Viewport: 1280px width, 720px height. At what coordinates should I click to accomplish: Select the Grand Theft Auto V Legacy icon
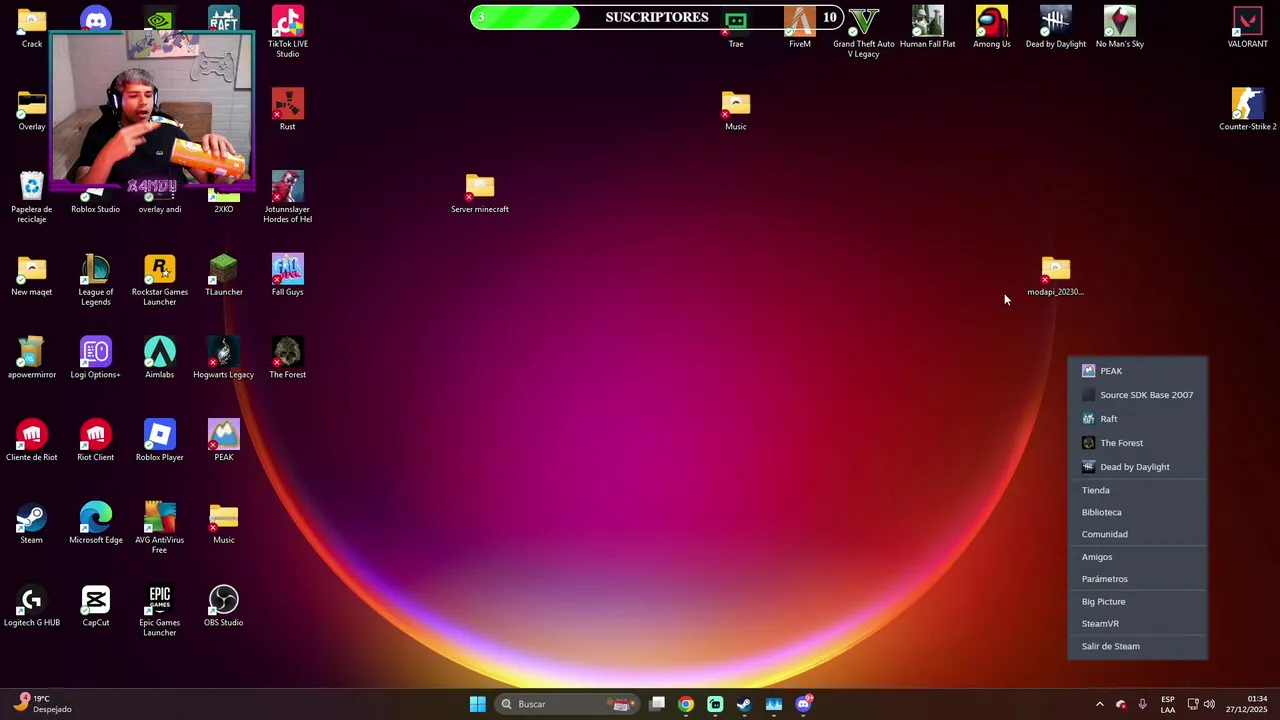[864, 32]
